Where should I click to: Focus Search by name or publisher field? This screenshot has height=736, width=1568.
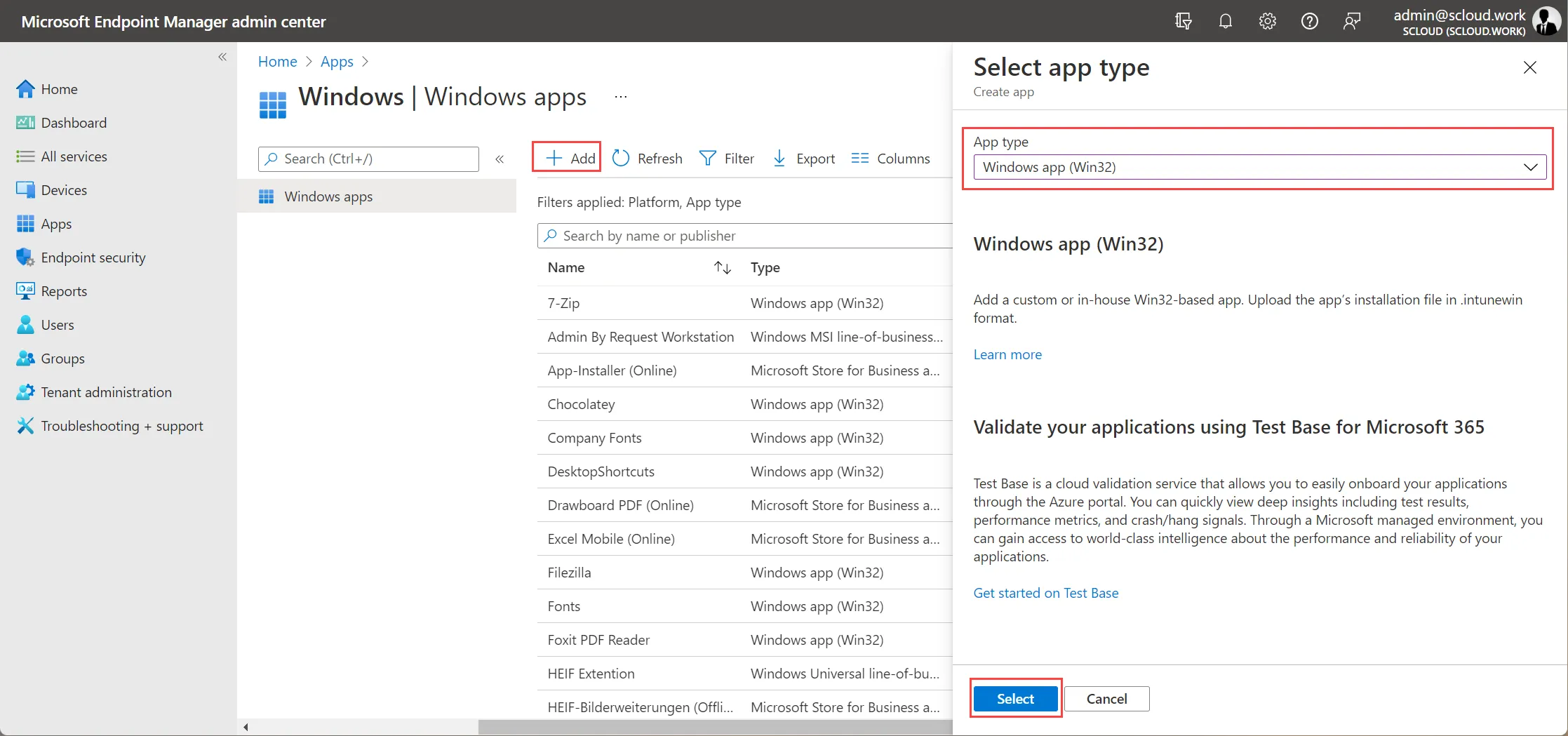click(x=745, y=236)
